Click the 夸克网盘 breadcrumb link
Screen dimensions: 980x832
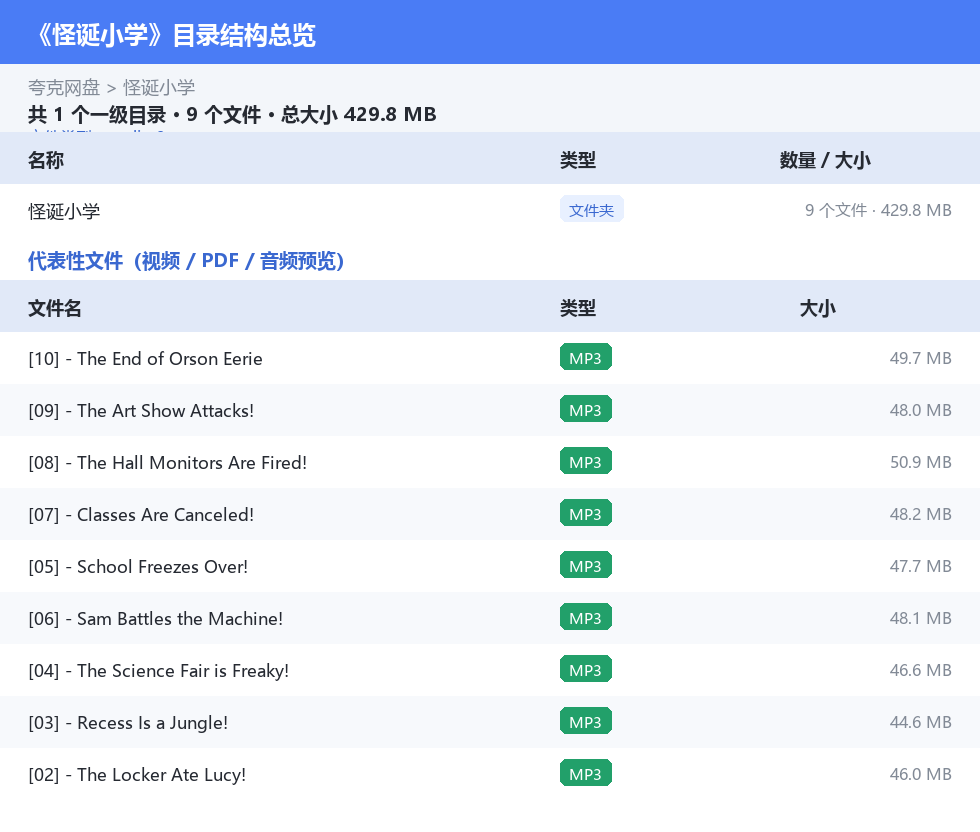[x=64, y=88]
